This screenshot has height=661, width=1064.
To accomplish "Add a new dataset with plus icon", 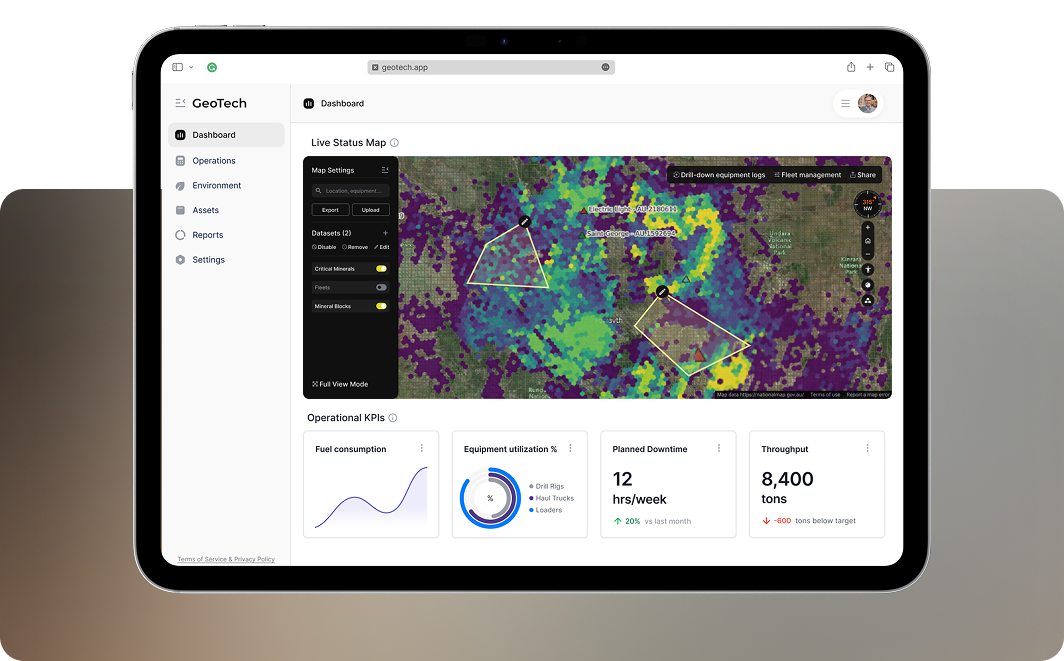I will tap(385, 233).
